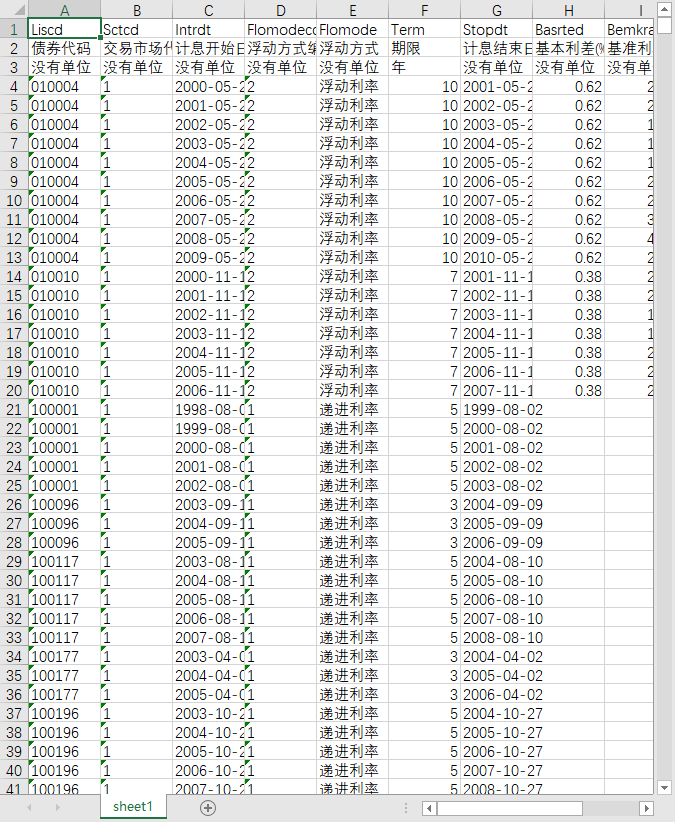Add a new sheet with plus icon
The width and height of the screenshot is (675, 822).
click(x=208, y=808)
